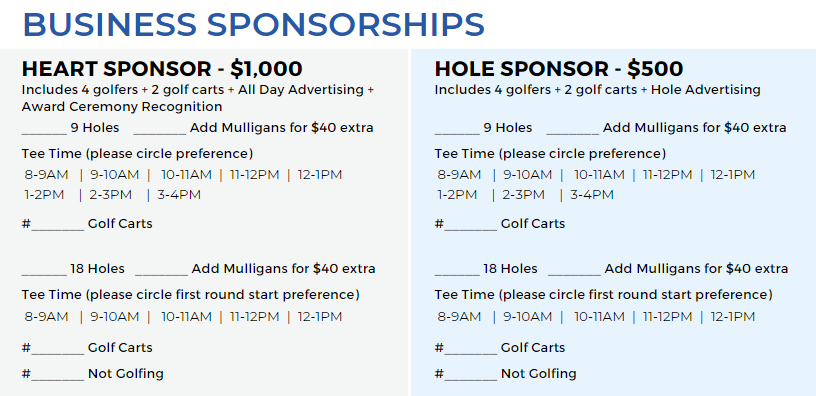Viewport: 816px width, 396px height.
Task: Click Not Golfing number field under Hole Sponsor
Action: point(470,377)
